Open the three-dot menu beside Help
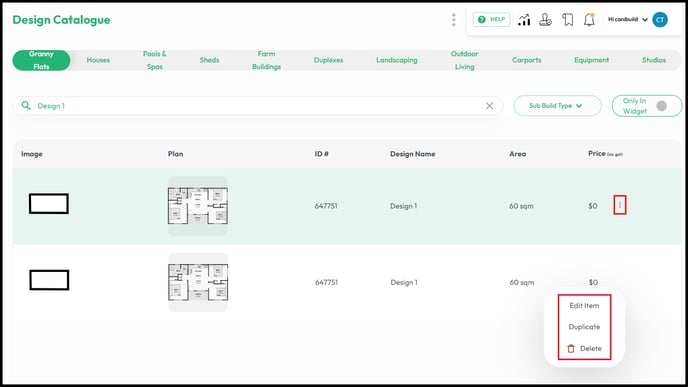Viewport: 688px width, 387px height. (x=454, y=20)
